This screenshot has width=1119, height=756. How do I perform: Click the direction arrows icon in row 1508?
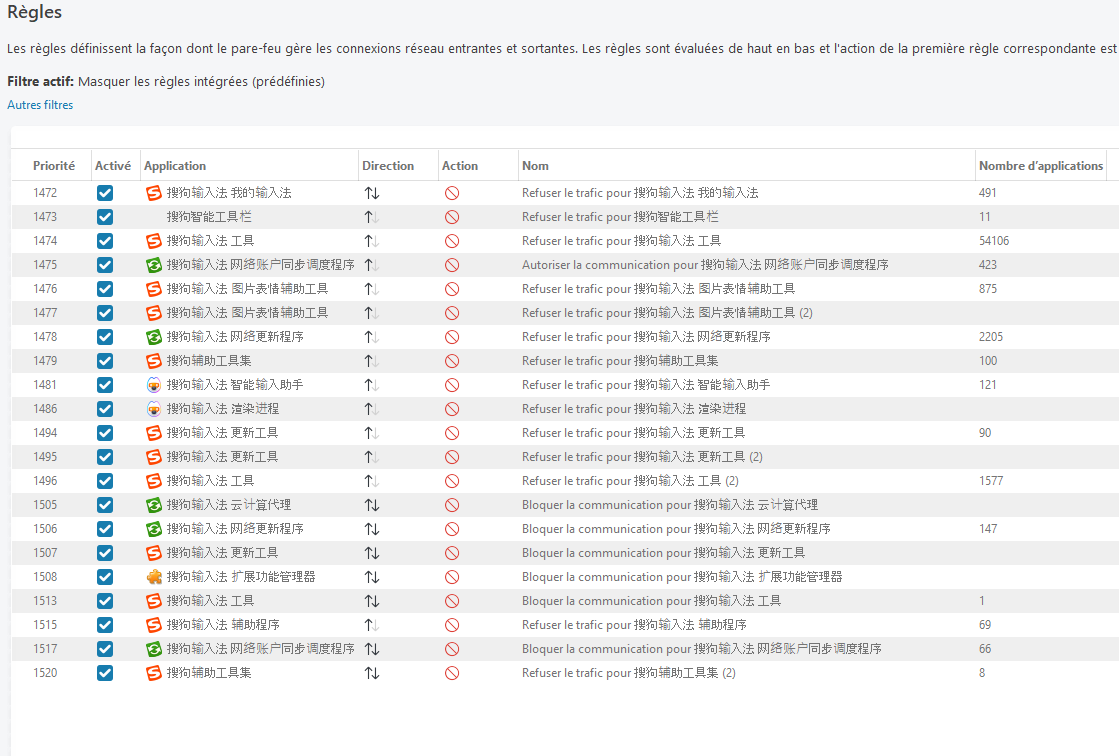coord(372,577)
